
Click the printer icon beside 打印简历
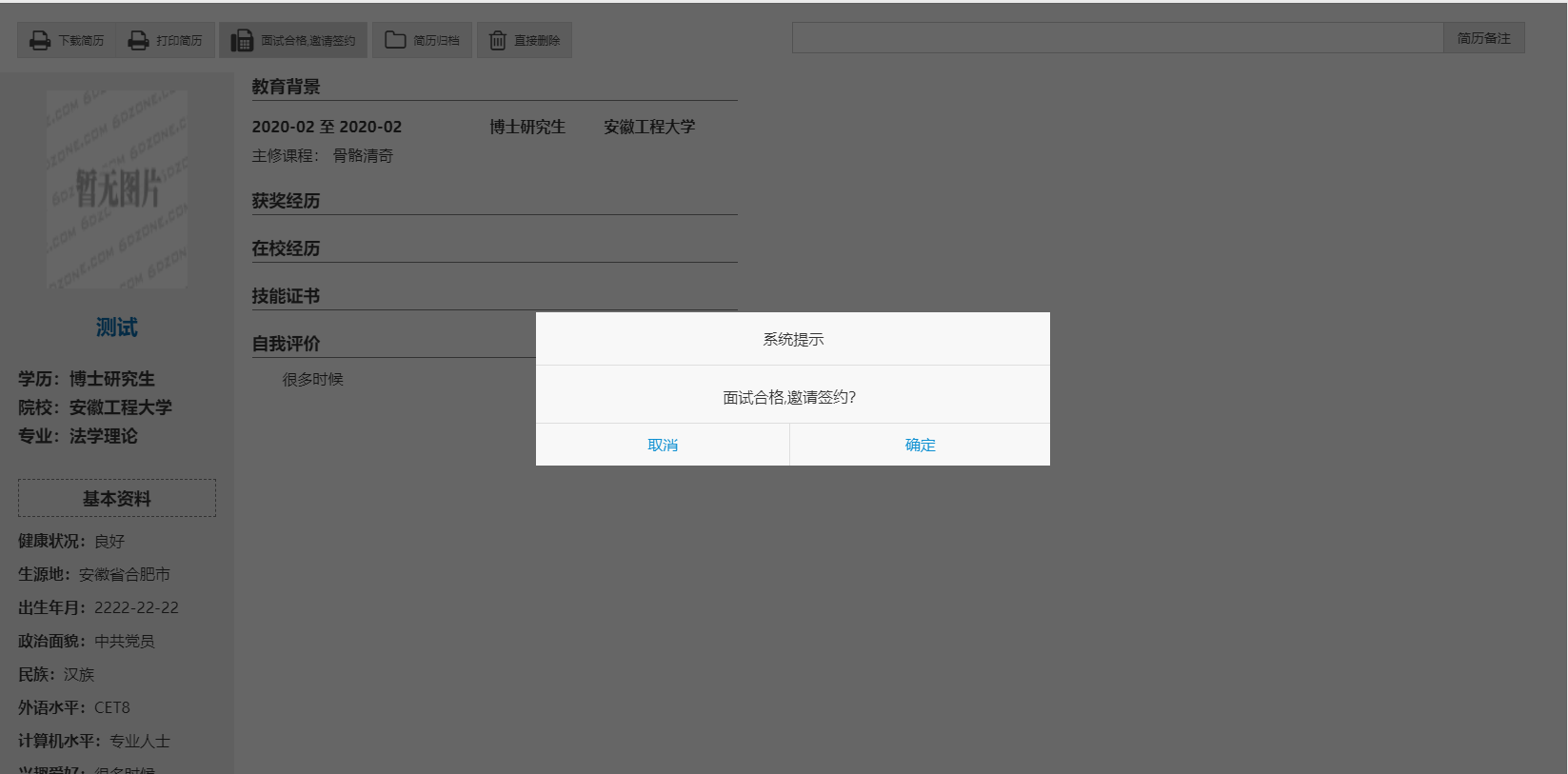click(138, 41)
